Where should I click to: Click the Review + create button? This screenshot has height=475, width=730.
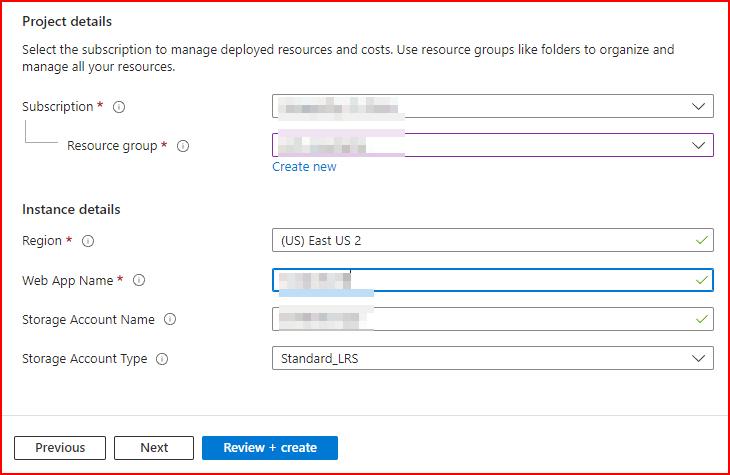(270, 447)
